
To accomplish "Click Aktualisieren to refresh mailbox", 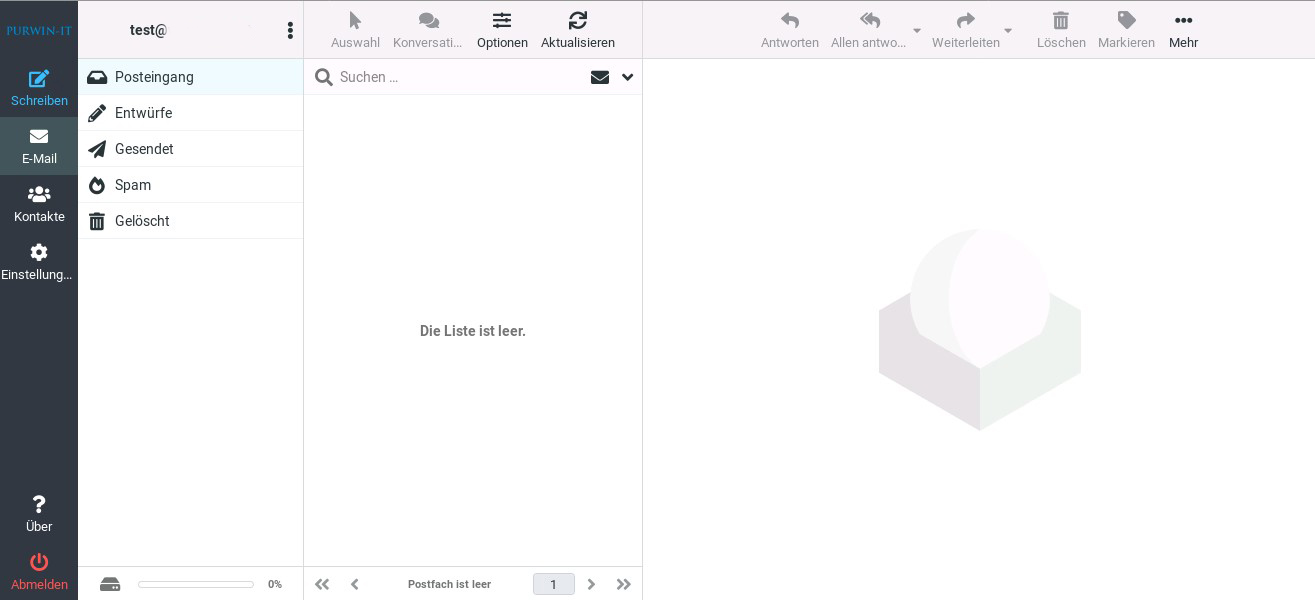I will coord(578,30).
